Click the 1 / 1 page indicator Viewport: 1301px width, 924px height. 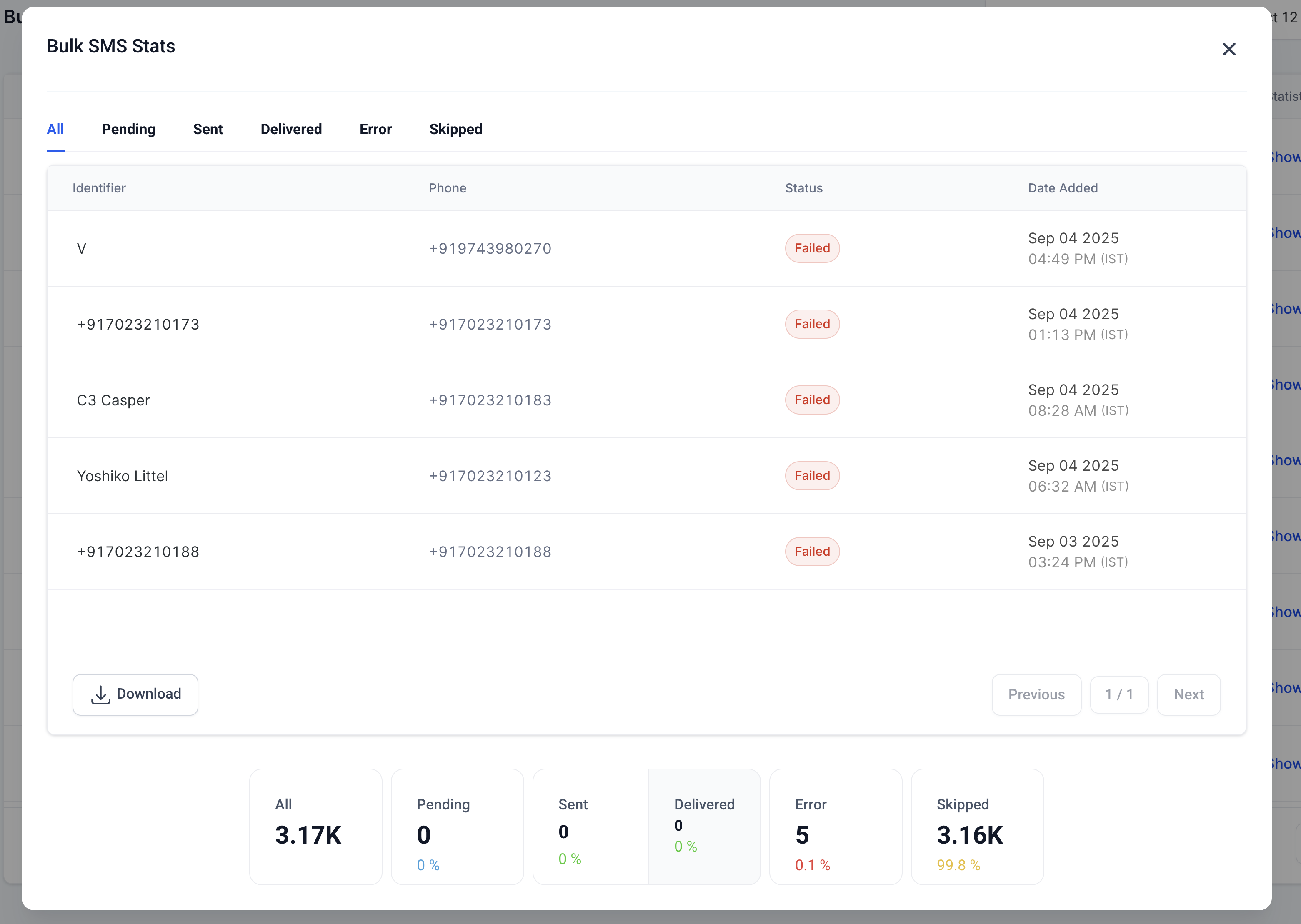tap(1118, 695)
